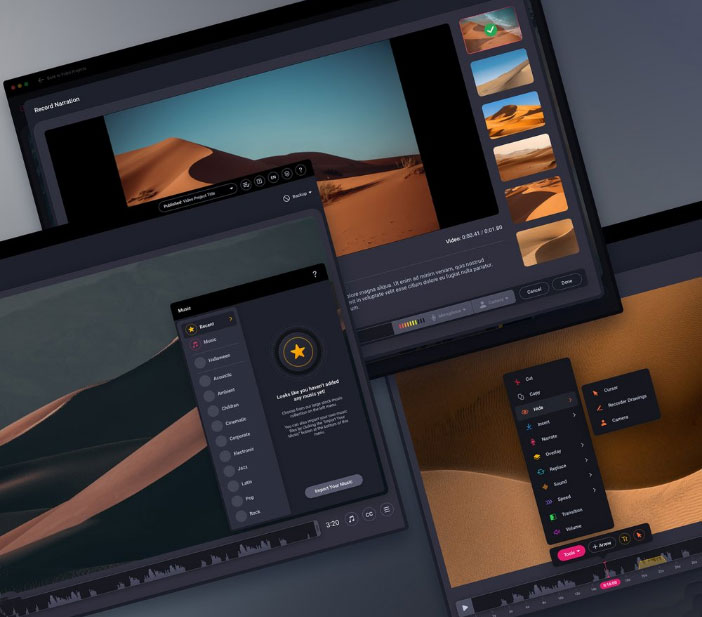The width and height of the screenshot is (702, 617).
Task: Choose Volume in the Tools menu
Action: click(573, 527)
